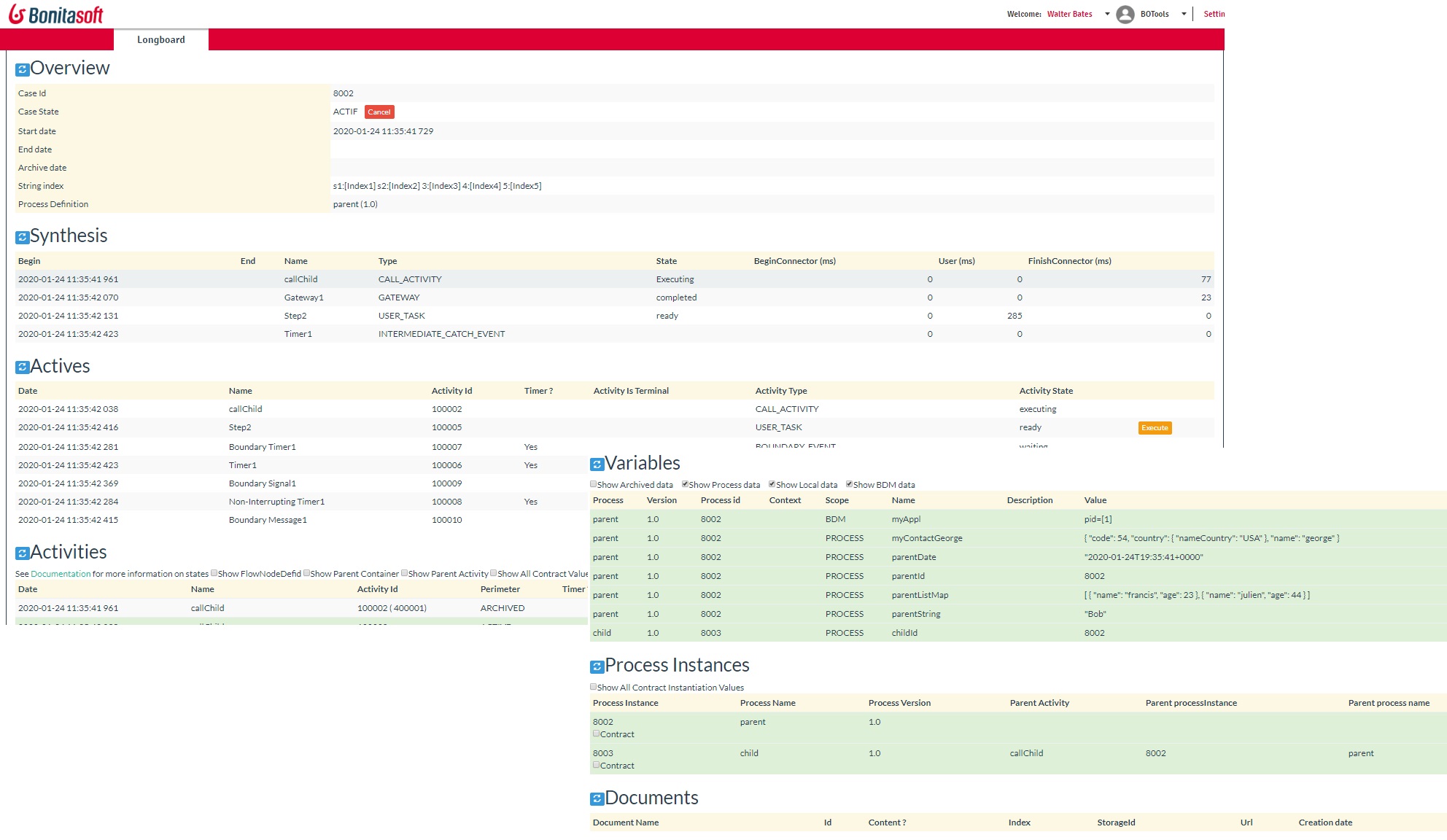Viewport: 1447px width, 840px height.
Task: Enable Show Archived data checkbox
Action: pos(594,484)
